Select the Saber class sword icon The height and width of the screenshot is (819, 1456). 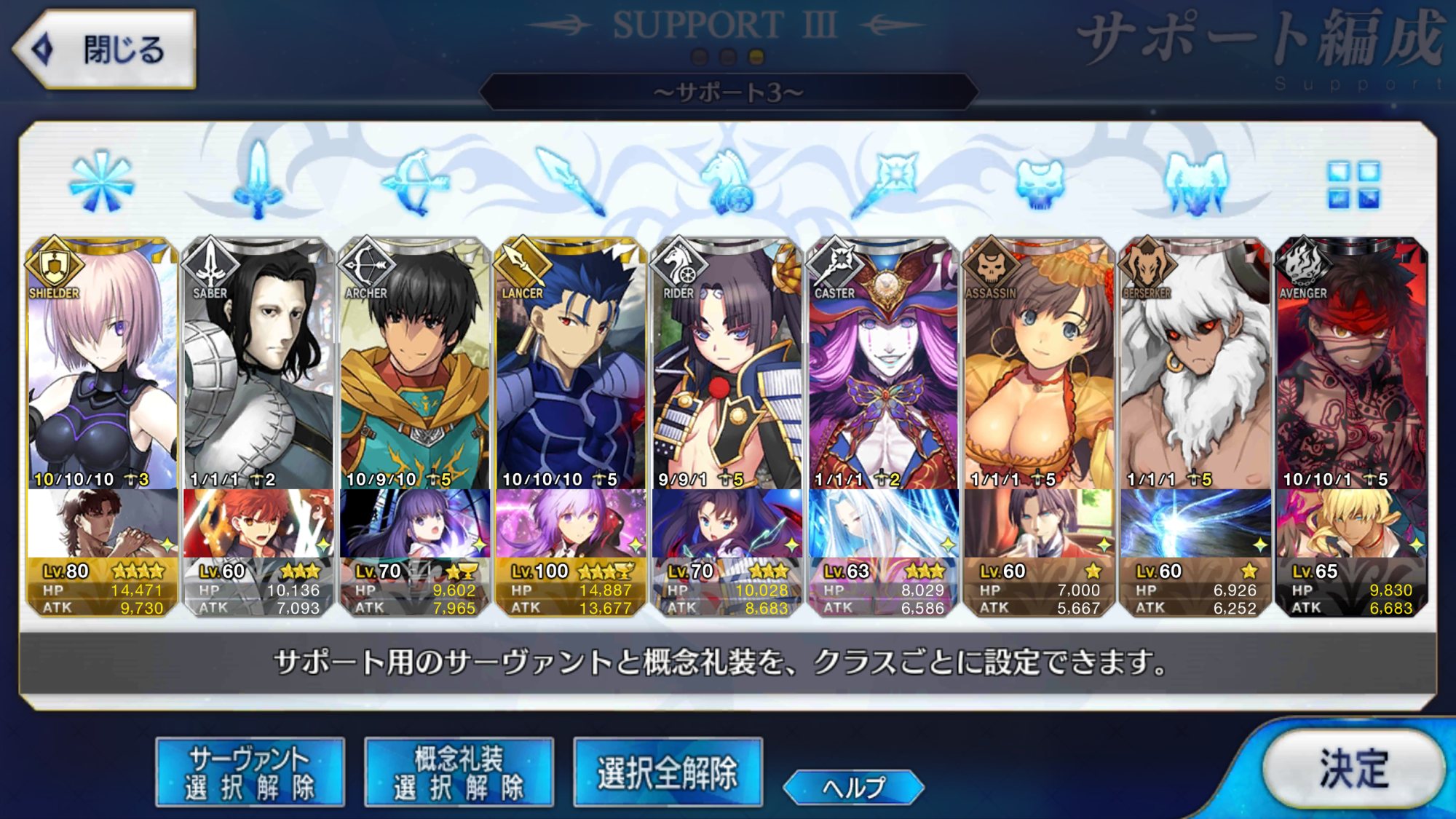258,180
